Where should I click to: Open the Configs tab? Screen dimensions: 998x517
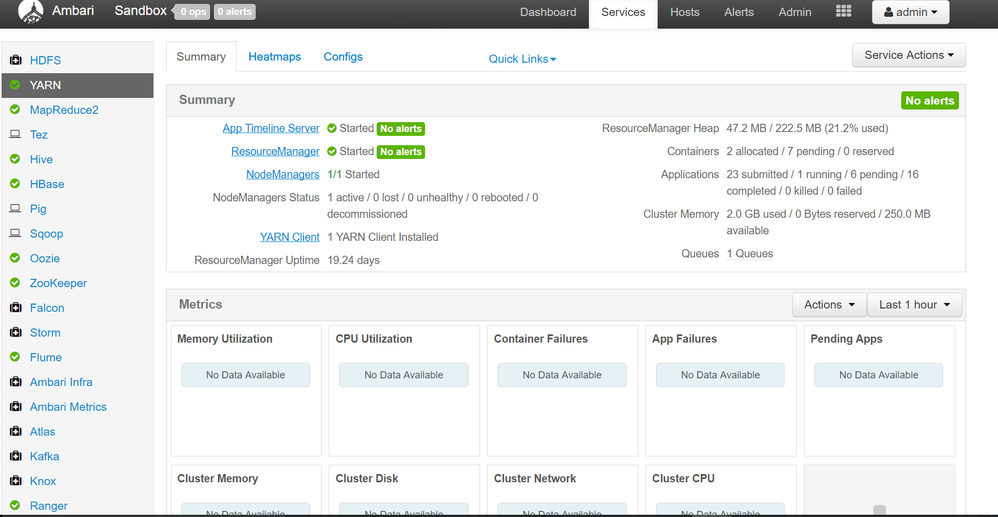(343, 57)
